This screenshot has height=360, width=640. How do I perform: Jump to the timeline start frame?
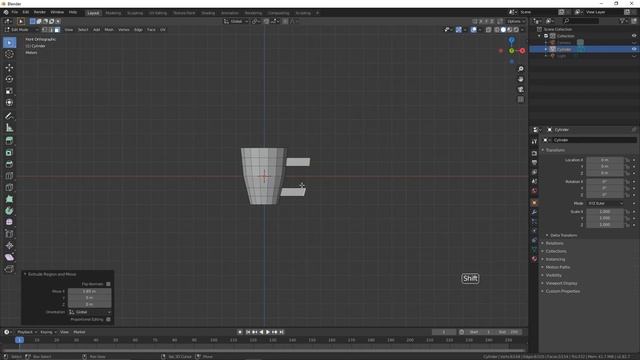248,332
